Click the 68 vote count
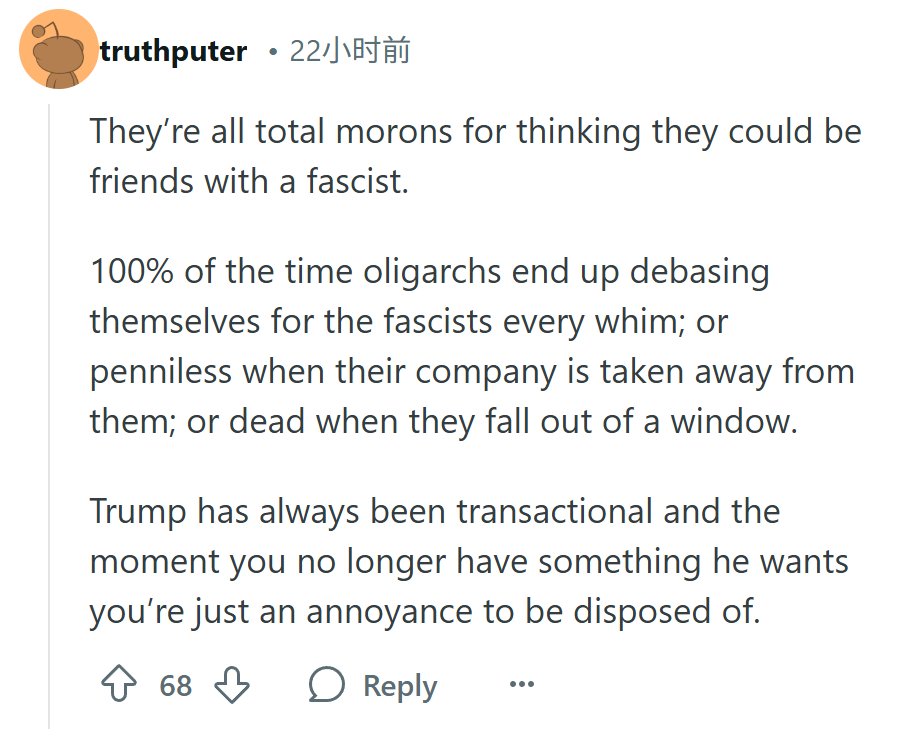Screen dimensions: 897x729 tap(176, 685)
